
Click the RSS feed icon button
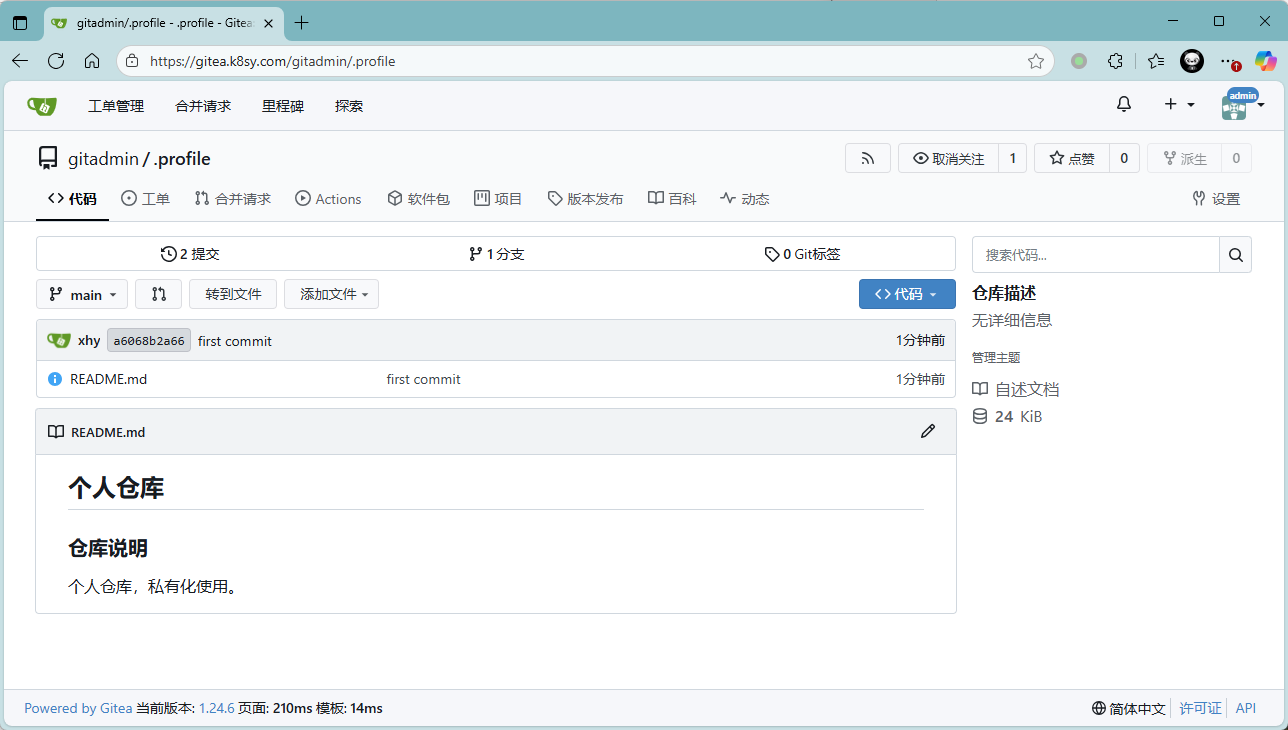(x=867, y=158)
